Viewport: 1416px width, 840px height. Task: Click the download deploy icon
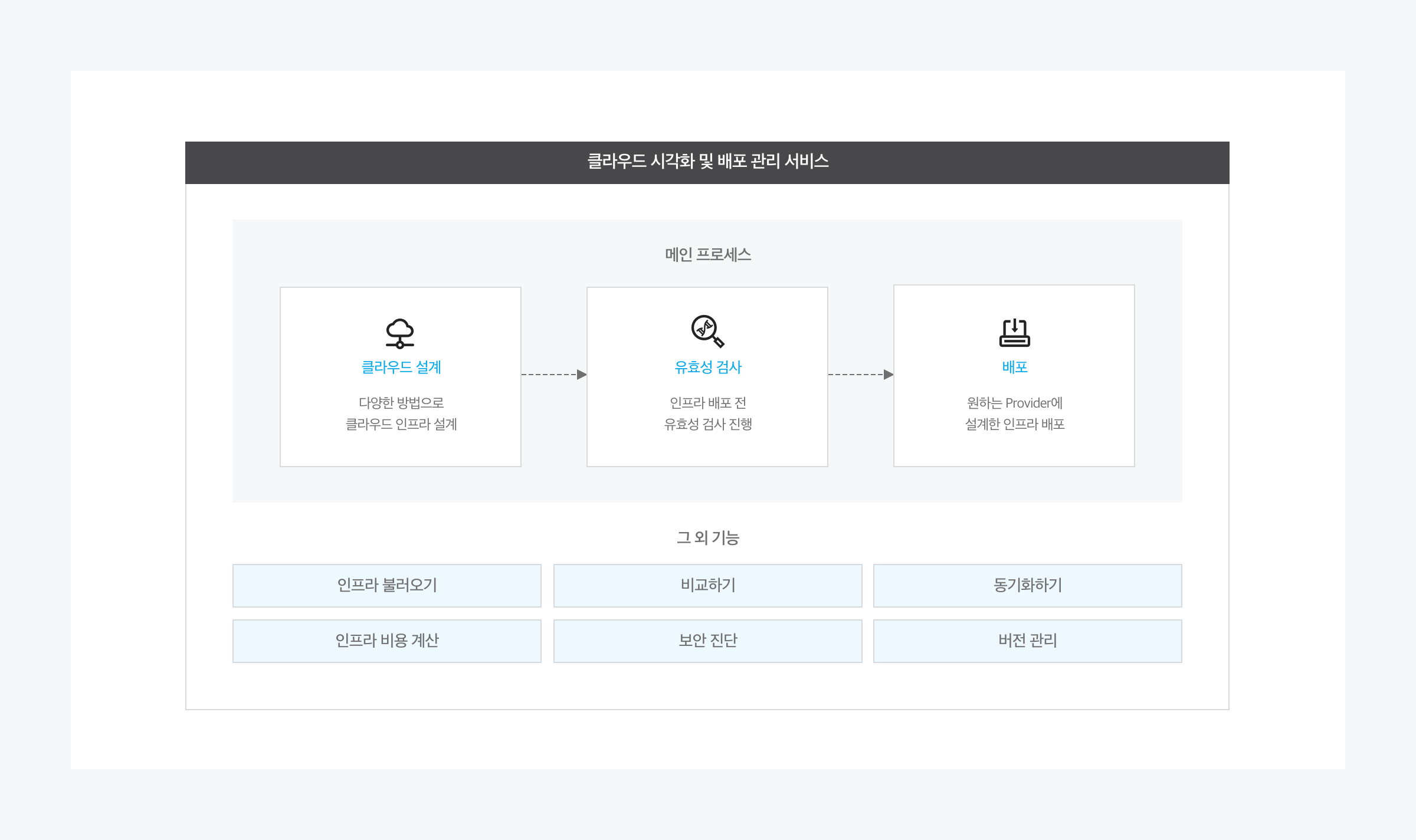pyautogui.click(x=1014, y=333)
